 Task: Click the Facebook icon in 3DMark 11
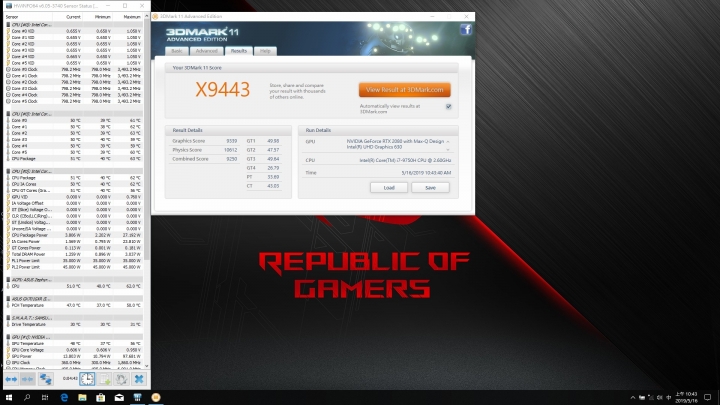(x=466, y=30)
